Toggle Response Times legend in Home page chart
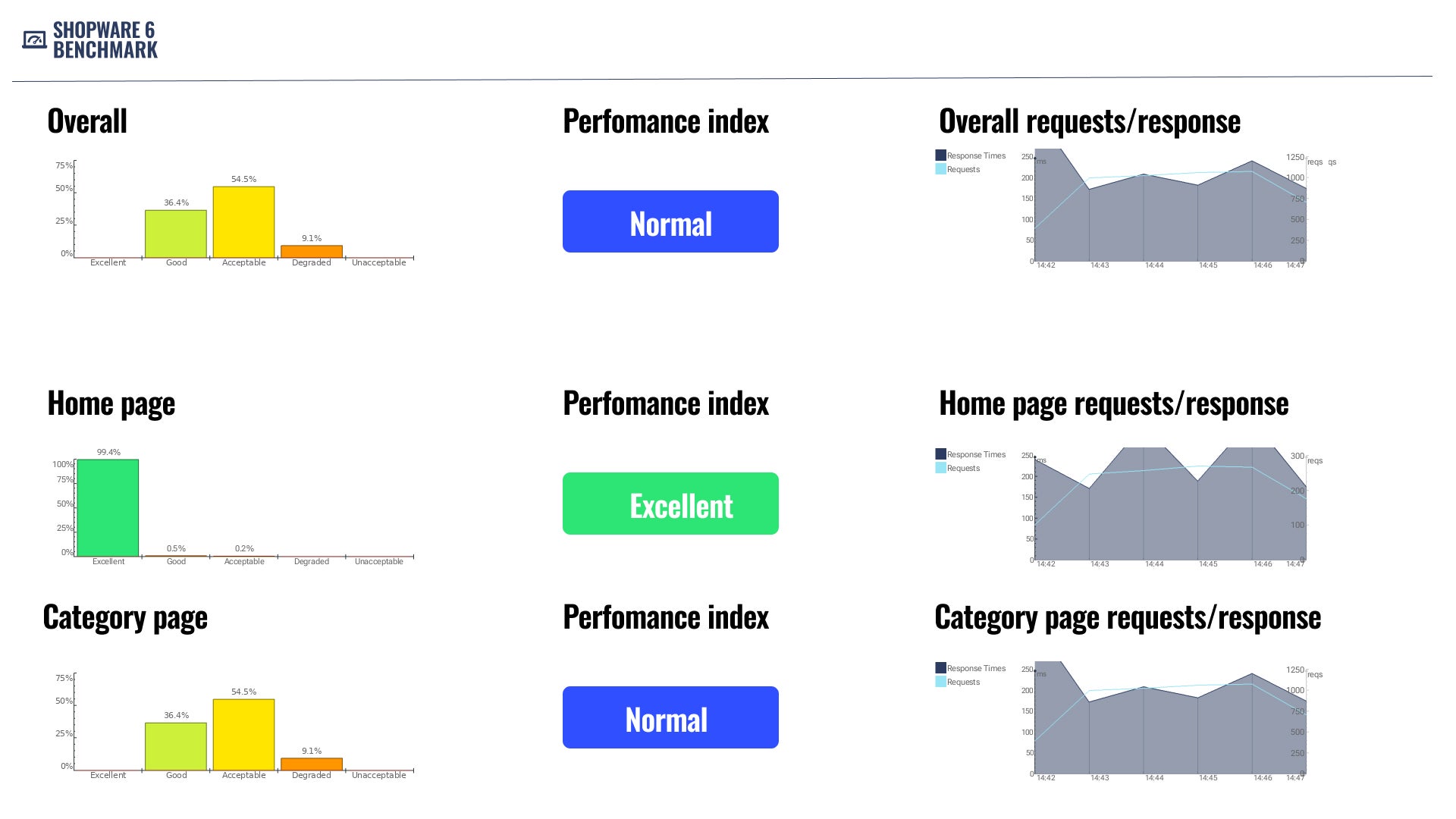The width and height of the screenshot is (1456, 819). point(971,454)
